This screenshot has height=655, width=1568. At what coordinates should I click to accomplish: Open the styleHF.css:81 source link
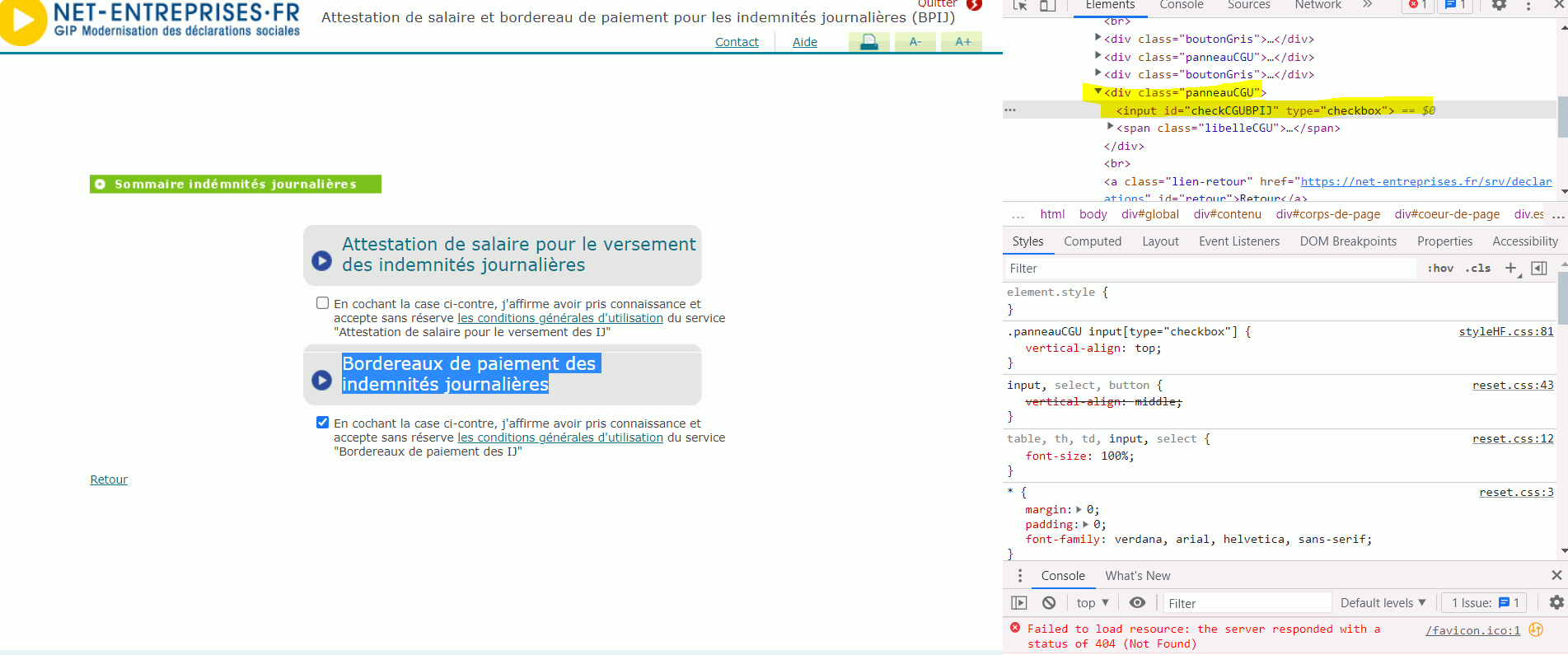tap(1505, 332)
